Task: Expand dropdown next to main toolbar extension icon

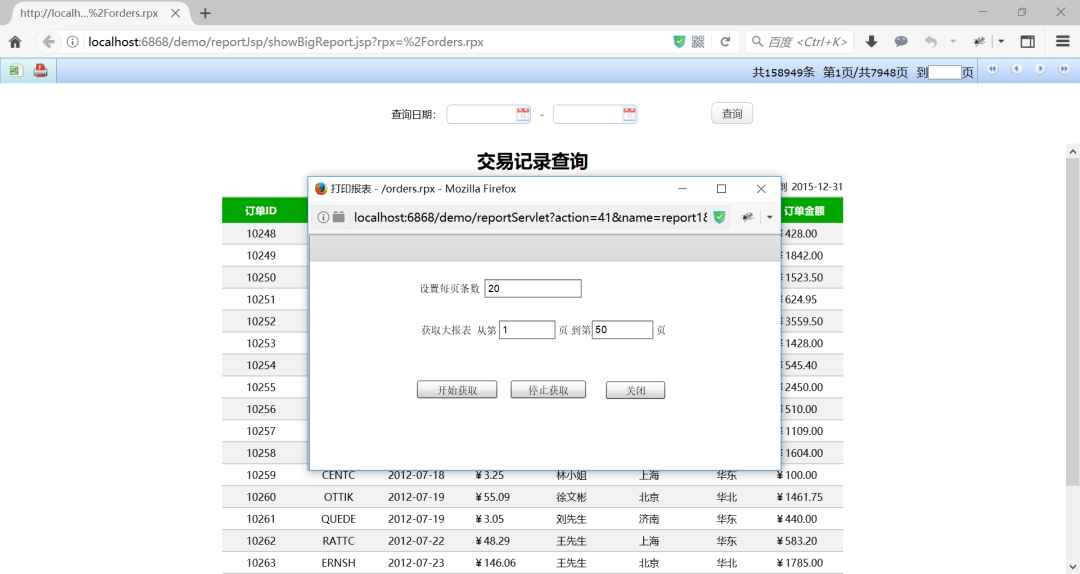Action: pyautogui.click(x=1001, y=42)
